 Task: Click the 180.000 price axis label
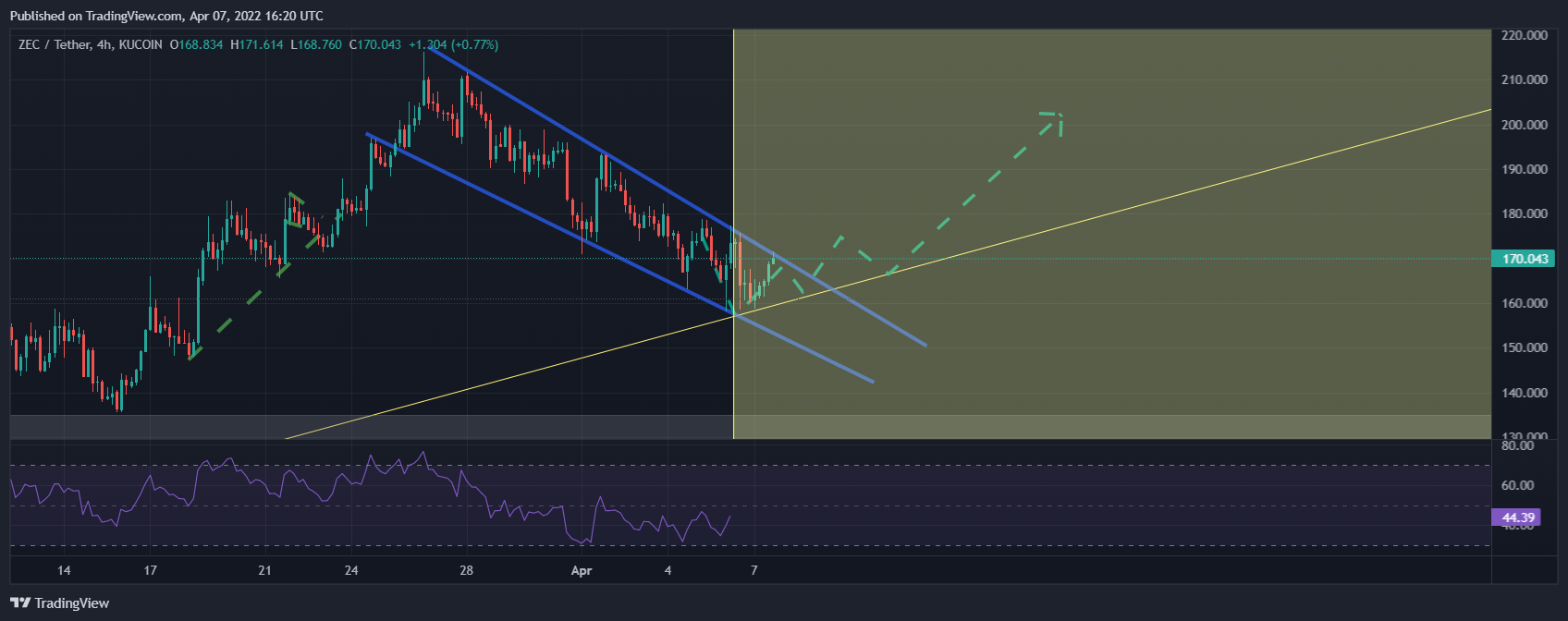click(1525, 213)
